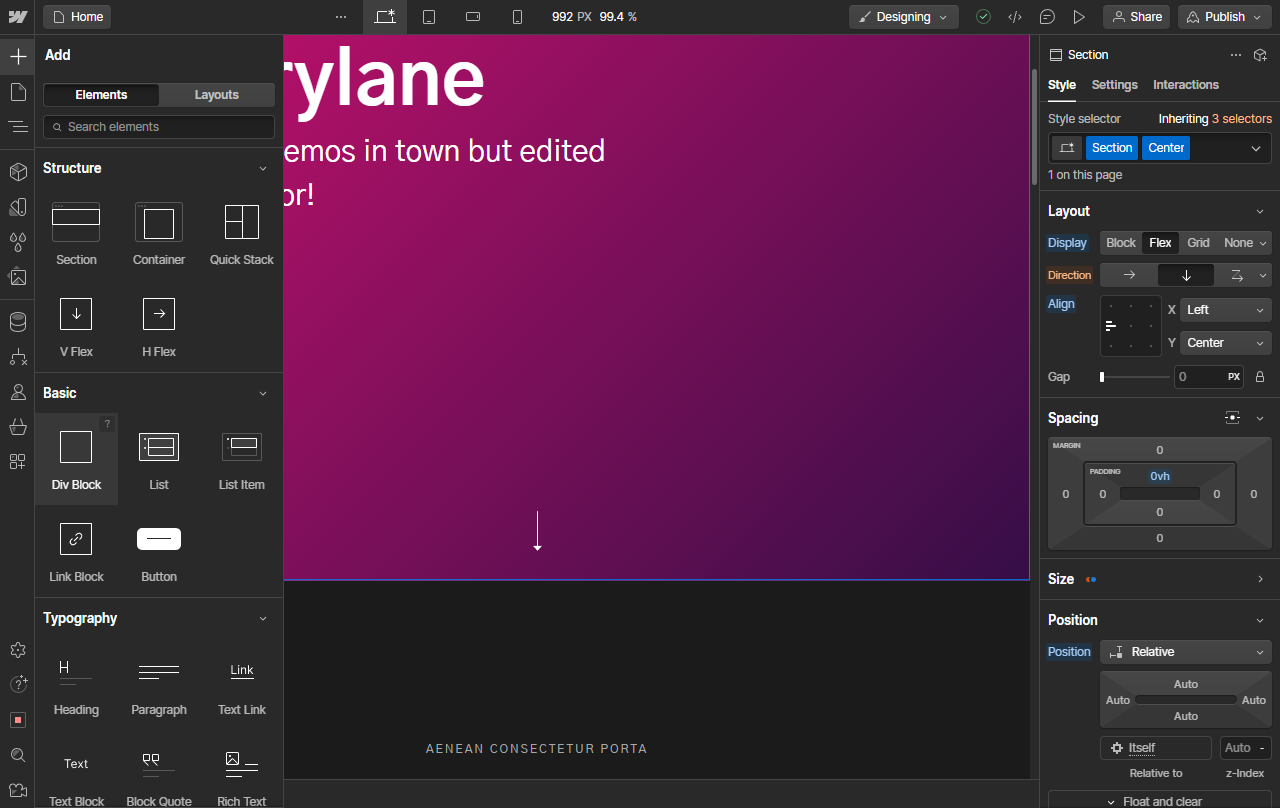Add a Link Block element
1280x808 pixels.
[76, 551]
